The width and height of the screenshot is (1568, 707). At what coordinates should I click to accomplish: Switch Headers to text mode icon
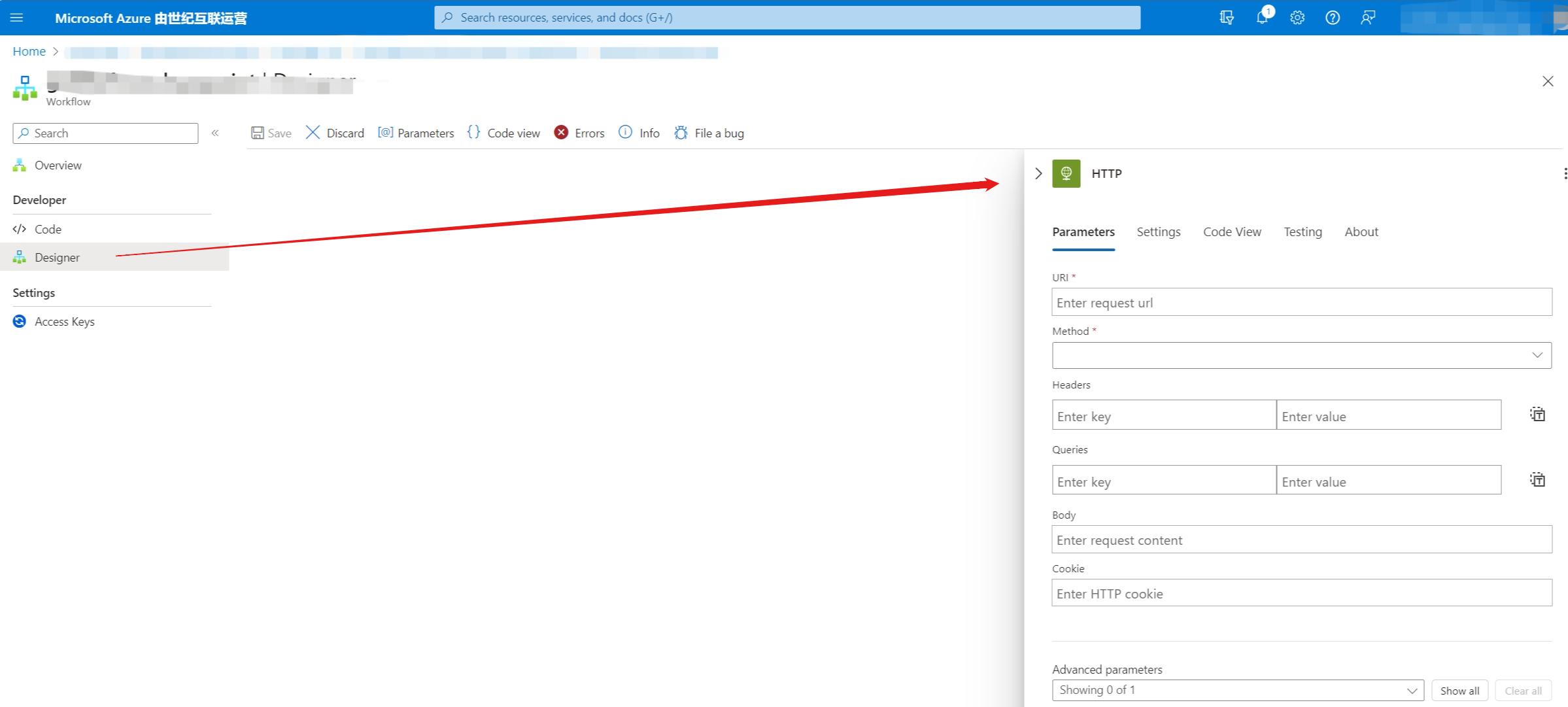click(x=1537, y=415)
